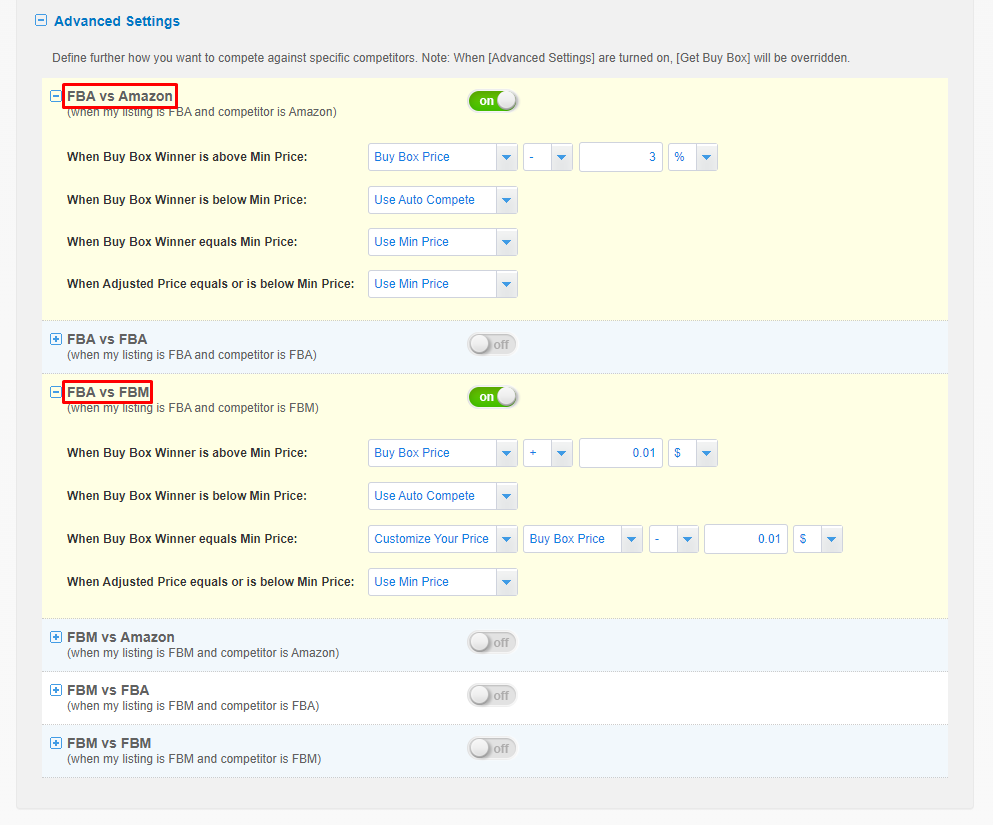Turn on the FBA vs FBA toggle

click(x=493, y=344)
